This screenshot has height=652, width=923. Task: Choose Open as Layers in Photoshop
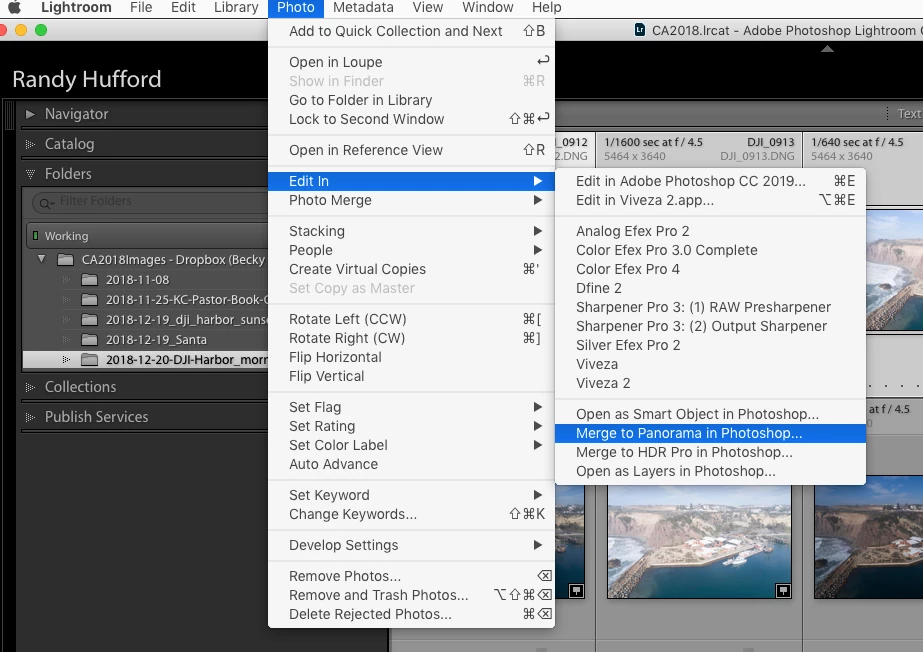pyautogui.click(x=710, y=471)
